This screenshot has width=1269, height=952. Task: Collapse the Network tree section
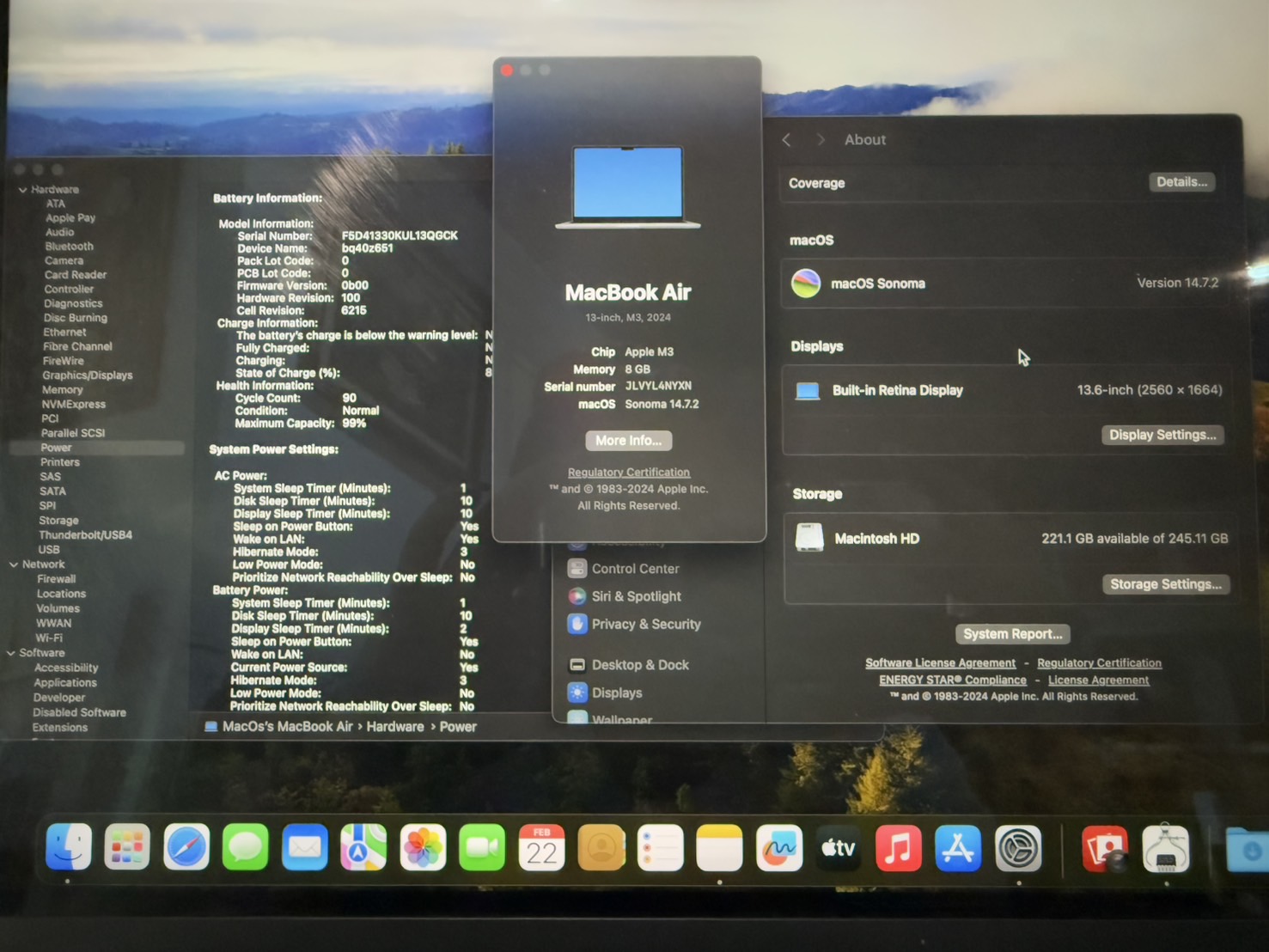[12, 564]
